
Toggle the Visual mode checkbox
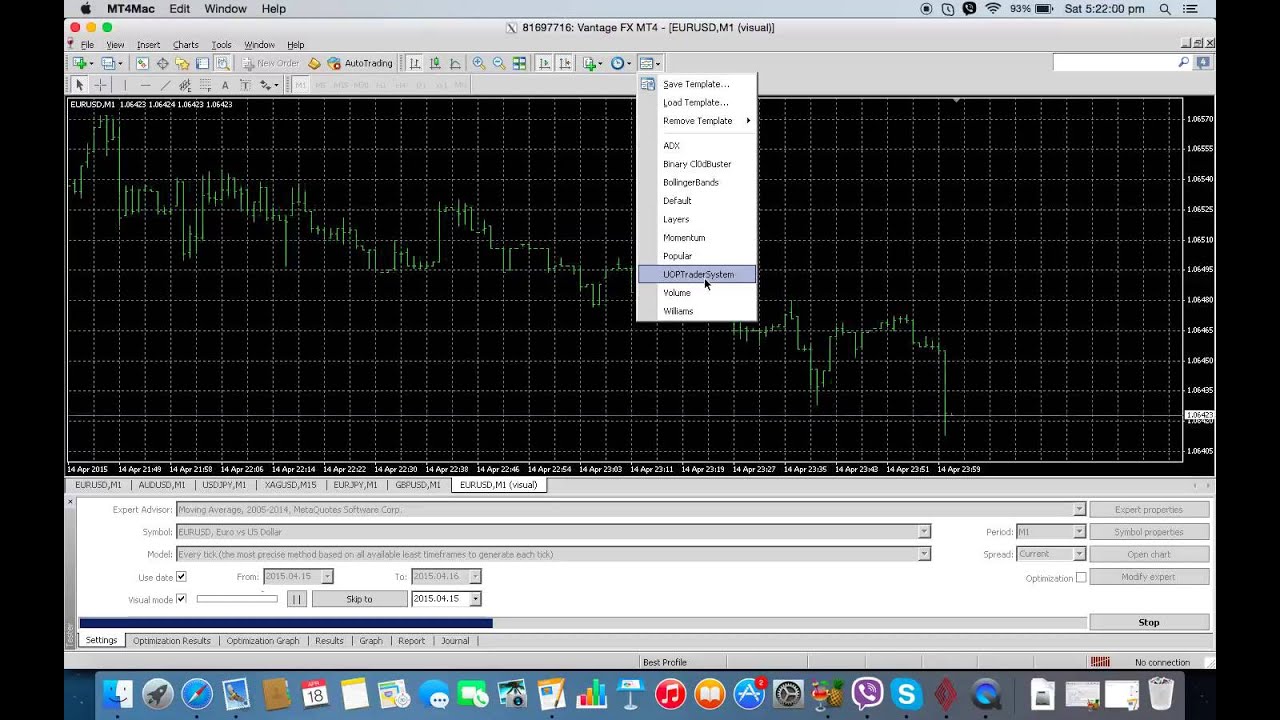pyautogui.click(x=181, y=599)
